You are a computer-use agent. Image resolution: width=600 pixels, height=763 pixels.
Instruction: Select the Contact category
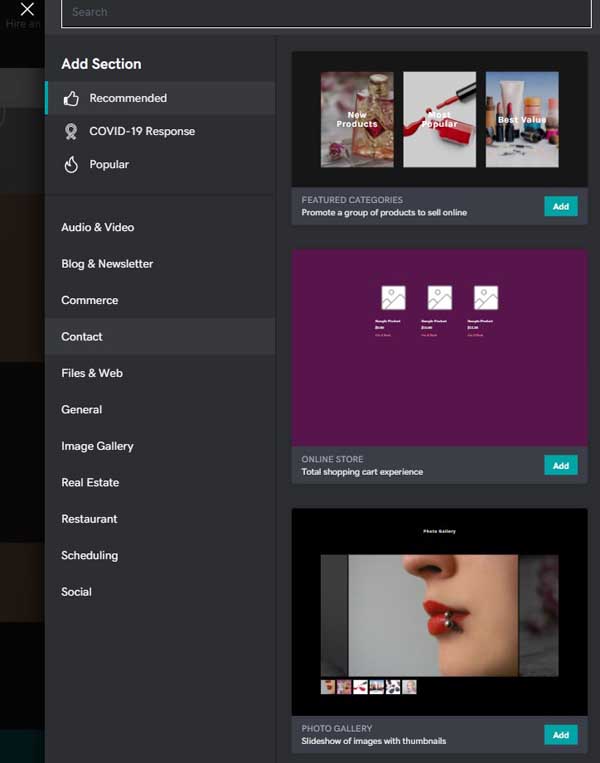82,337
